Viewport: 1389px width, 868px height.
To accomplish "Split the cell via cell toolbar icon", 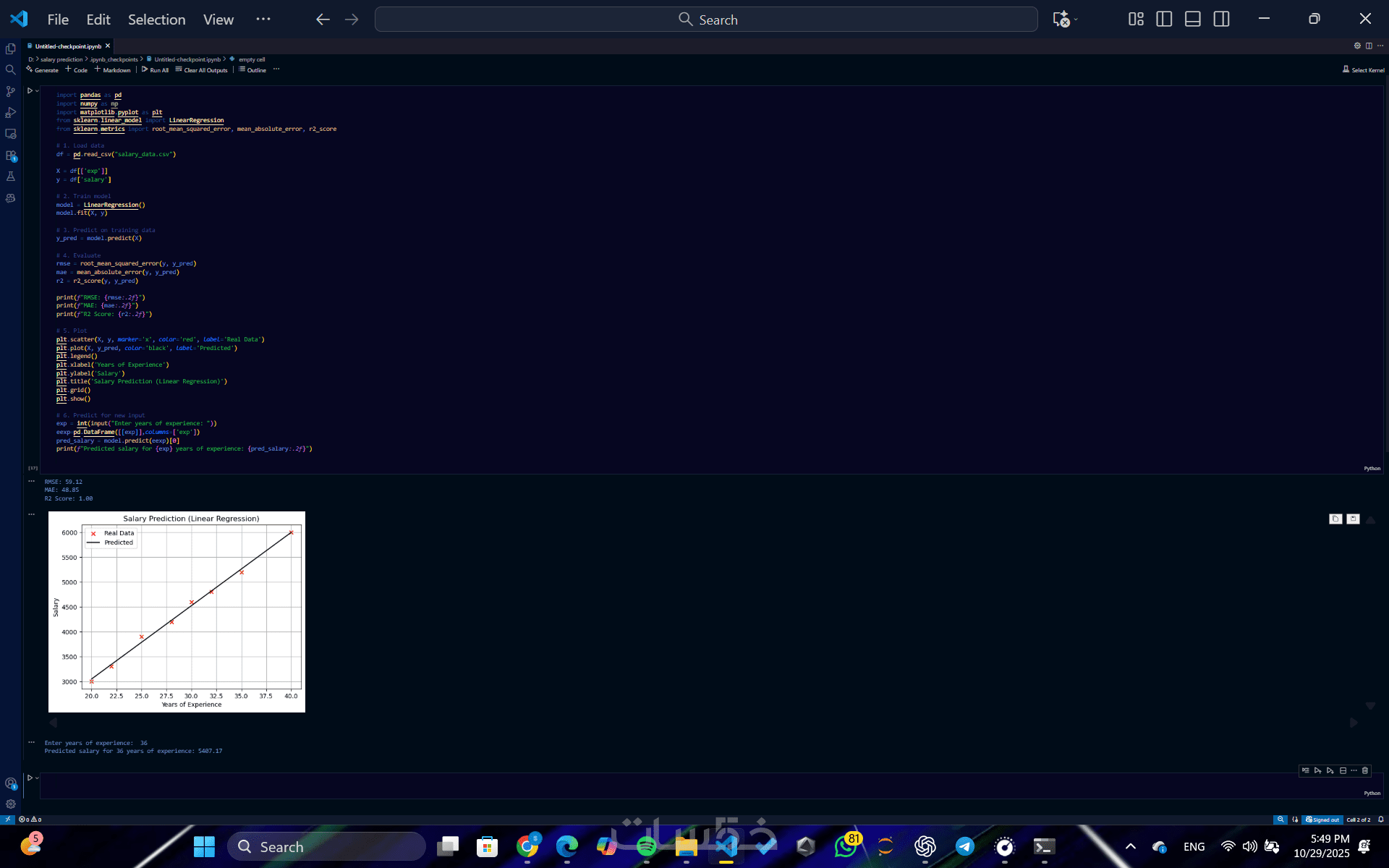I will pos(1343,770).
